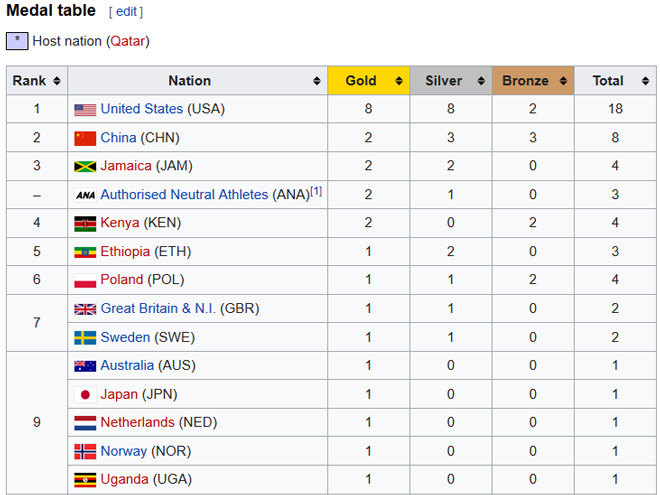The width and height of the screenshot is (660, 495).
Task: Open Authorised Neutral Athletes link
Action: (184, 195)
